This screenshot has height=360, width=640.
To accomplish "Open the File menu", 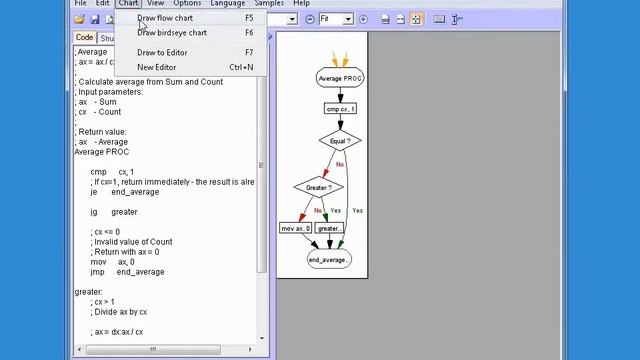I will 80,3.
